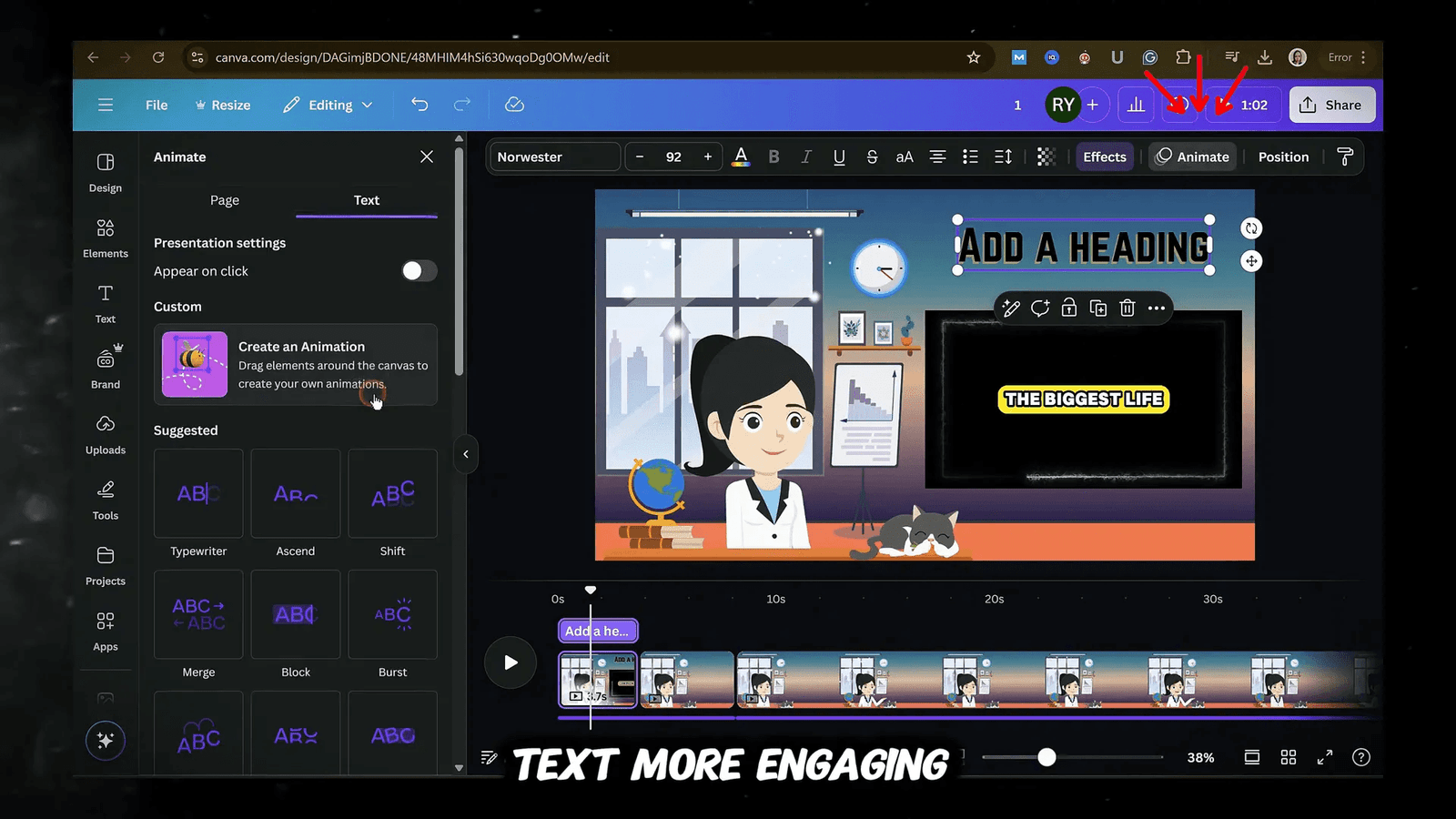Open the Projects panel
This screenshot has height=819, width=1456.
coord(105,564)
